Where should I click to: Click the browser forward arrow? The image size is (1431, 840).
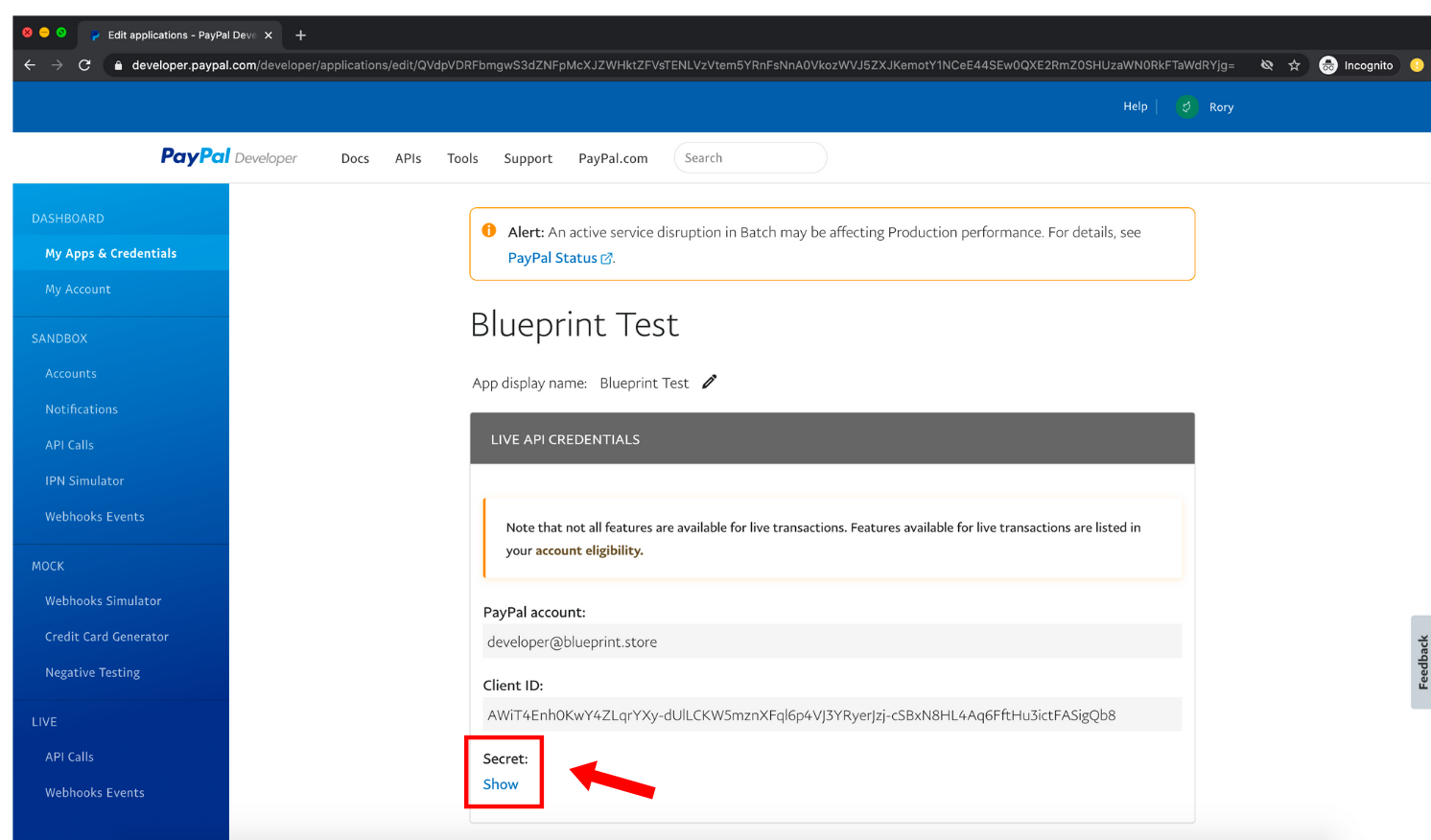click(57, 65)
